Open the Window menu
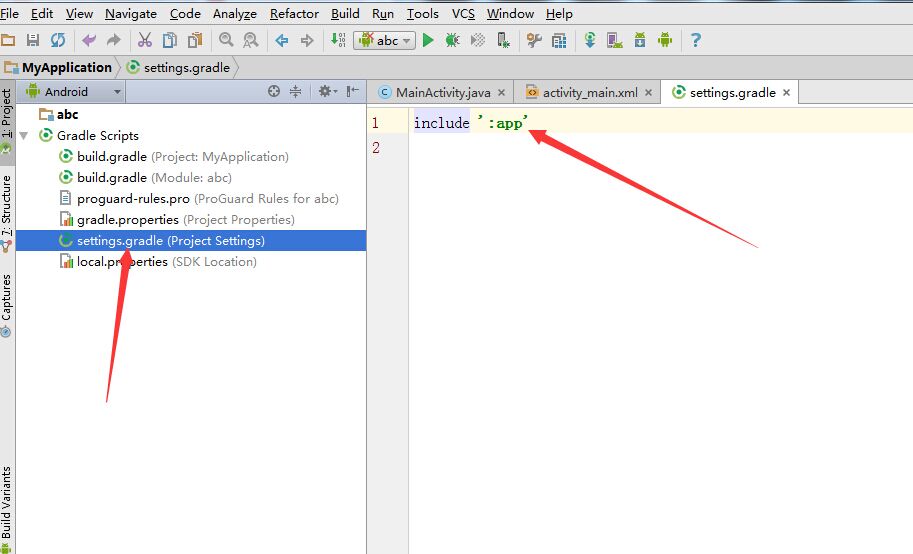The image size is (913, 554). [511, 13]
